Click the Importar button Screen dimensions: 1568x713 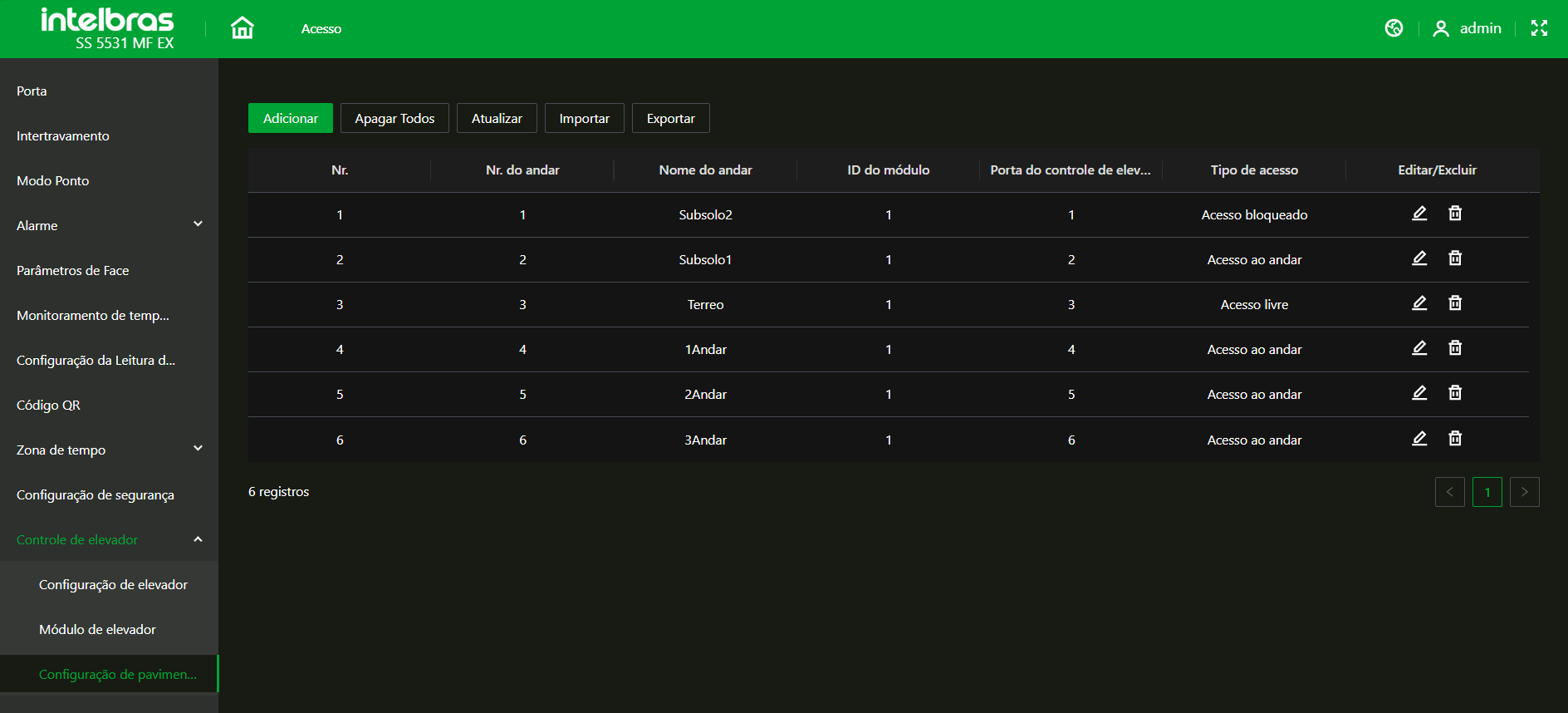click(585, 118)
